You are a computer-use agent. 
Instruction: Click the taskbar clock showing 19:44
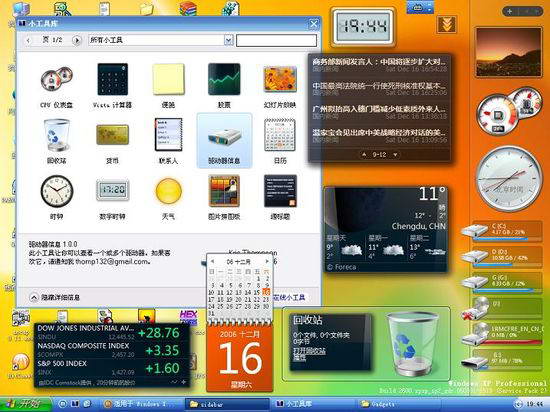[535, 404]
